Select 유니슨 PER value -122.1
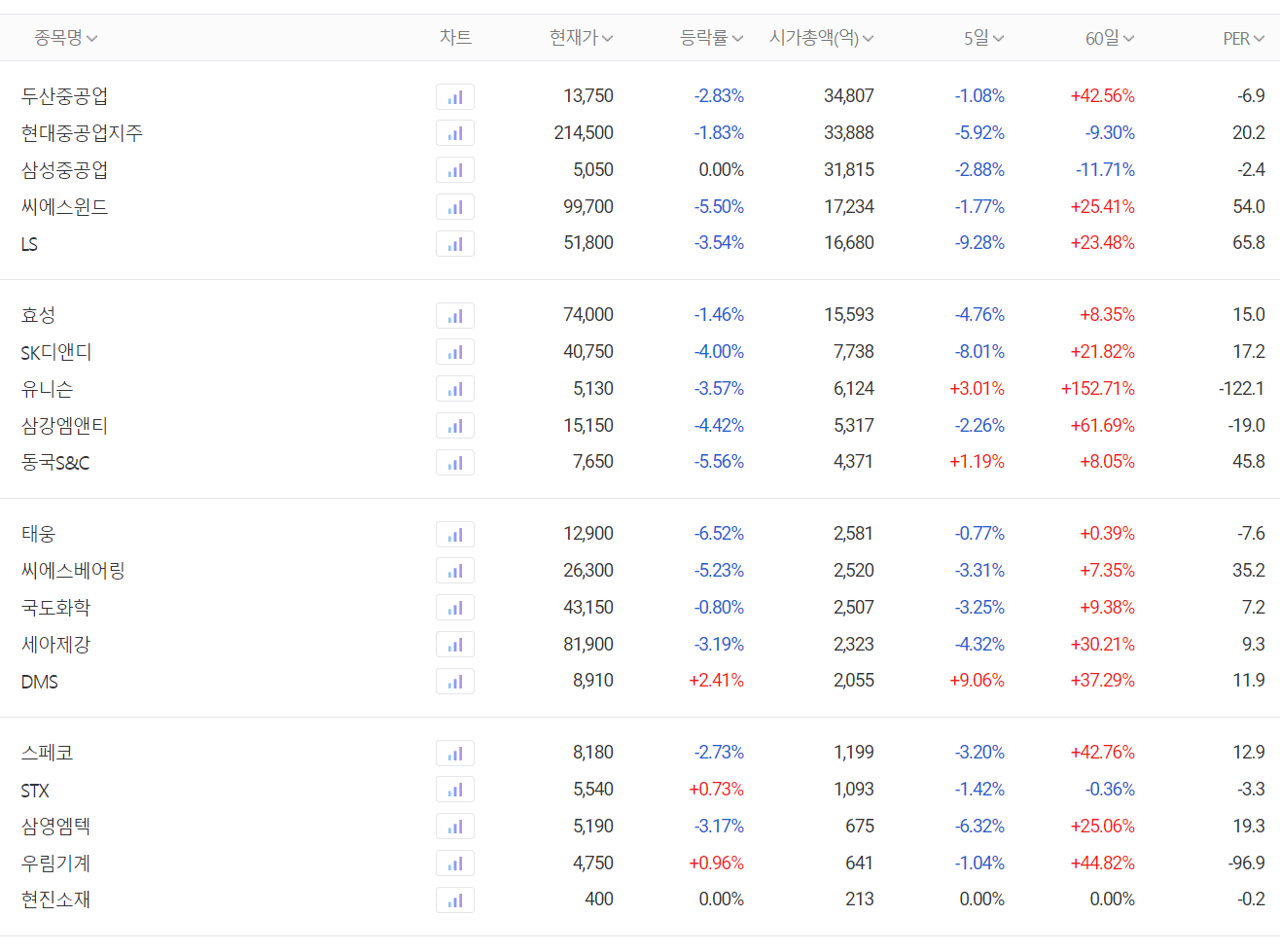Screen dimensions: 1280x952 (1242, 389)
